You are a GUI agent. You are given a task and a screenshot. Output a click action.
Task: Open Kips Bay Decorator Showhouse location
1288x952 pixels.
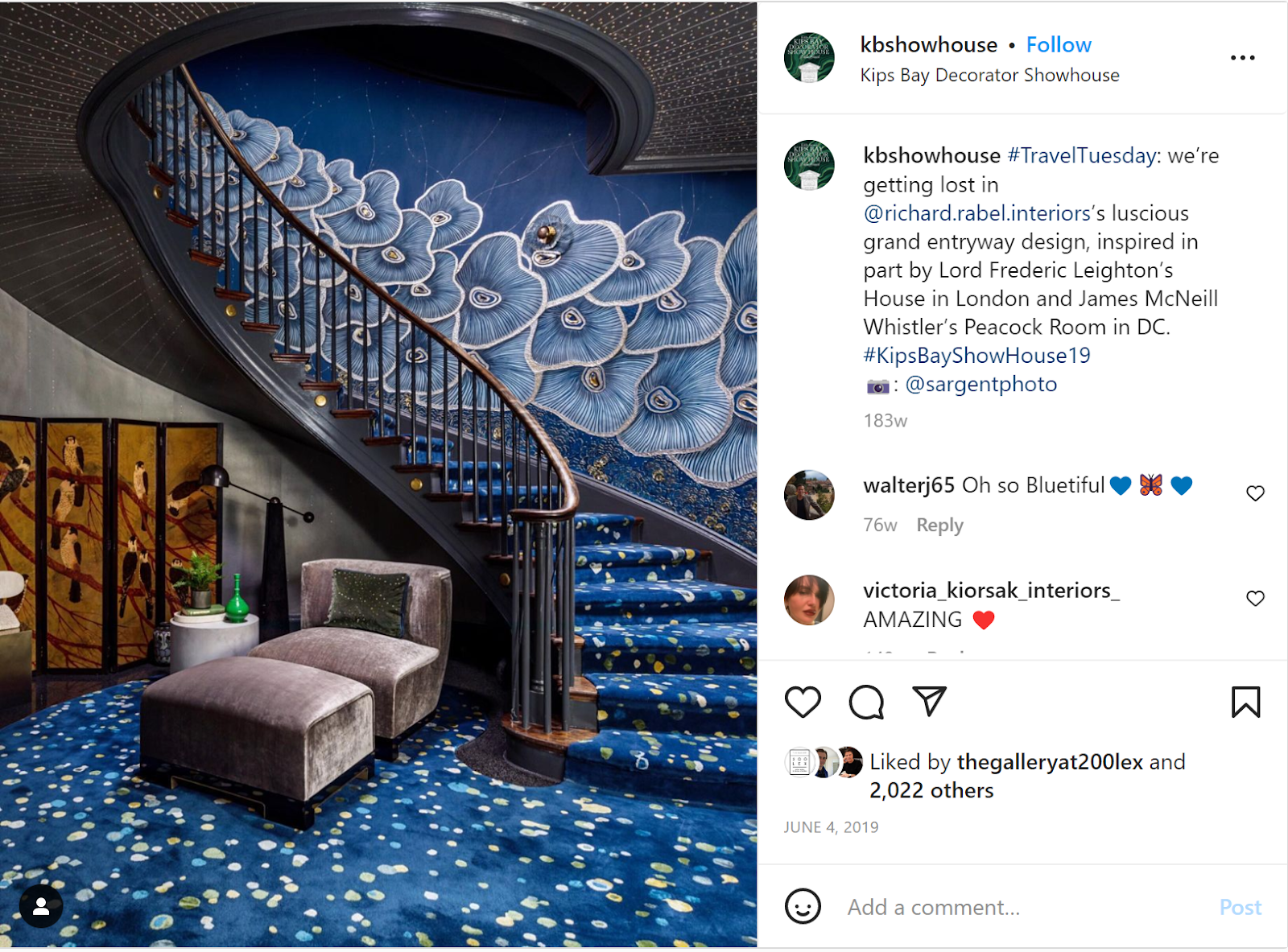point(989,76)
